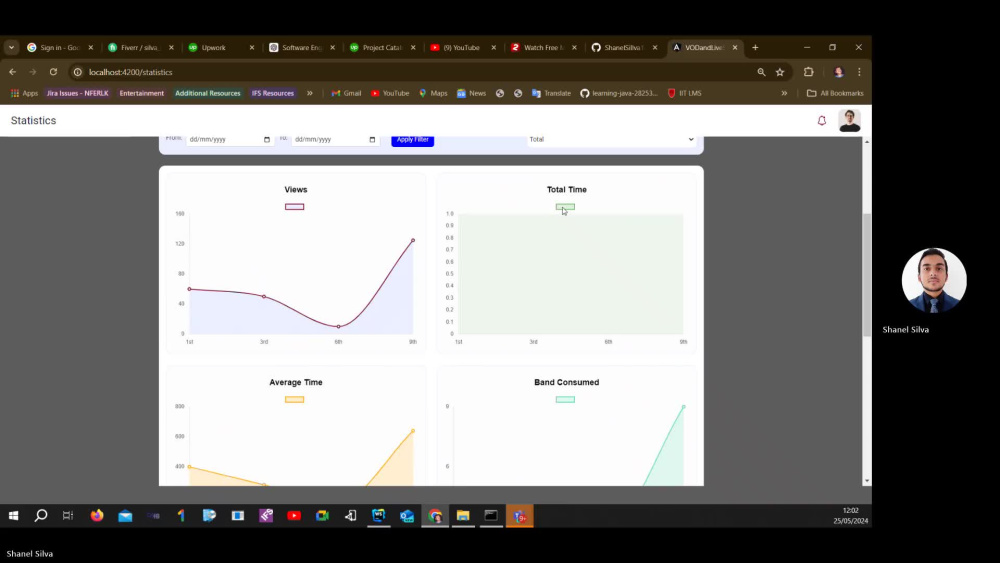Open Chrome's three-dot menu
The width and height of the screenshot is (1000, 563).
[859, 72]
